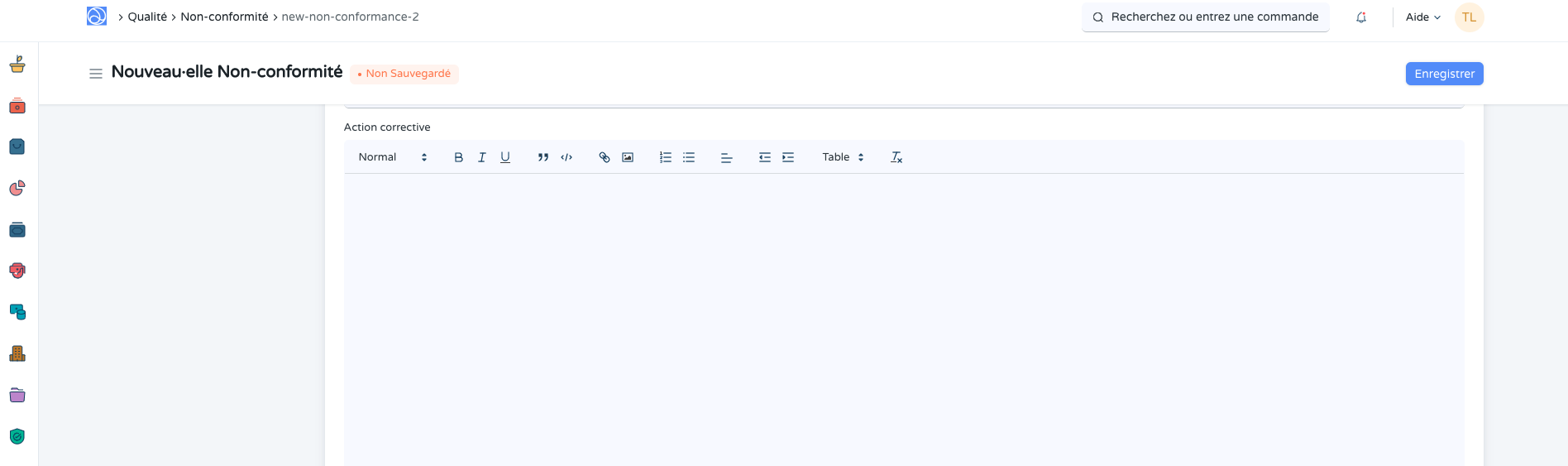Underline the selected text
The image size is (1568, 466).
coord(505,157)
